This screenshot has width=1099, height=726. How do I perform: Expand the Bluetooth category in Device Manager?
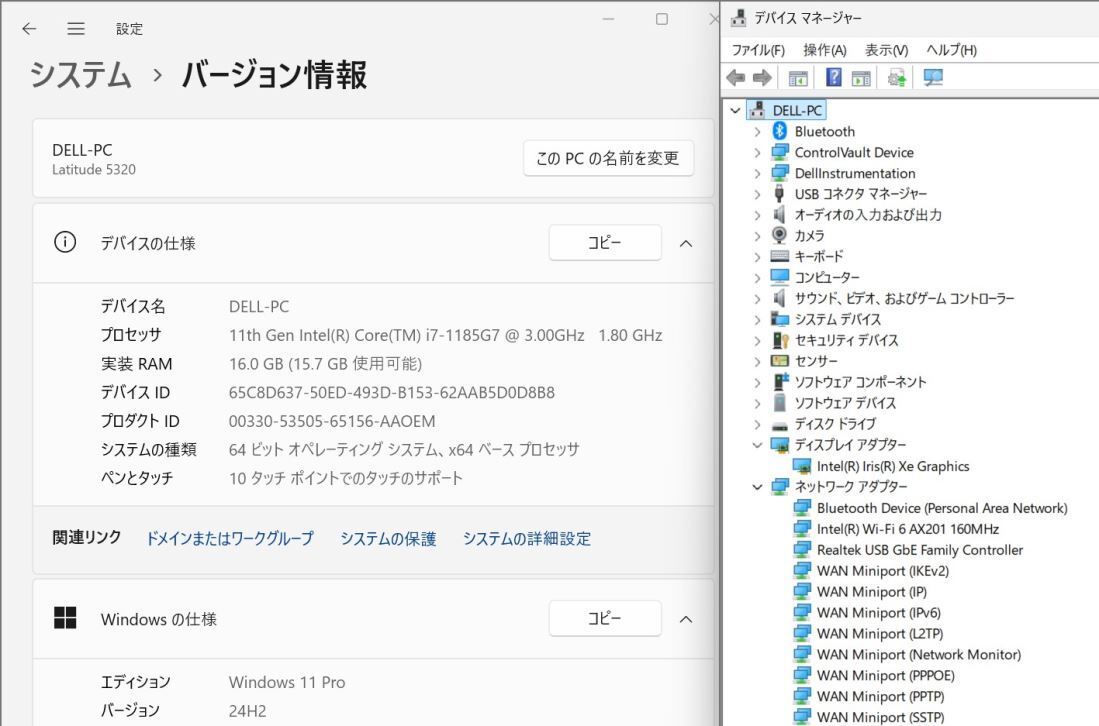click(758, 131)
